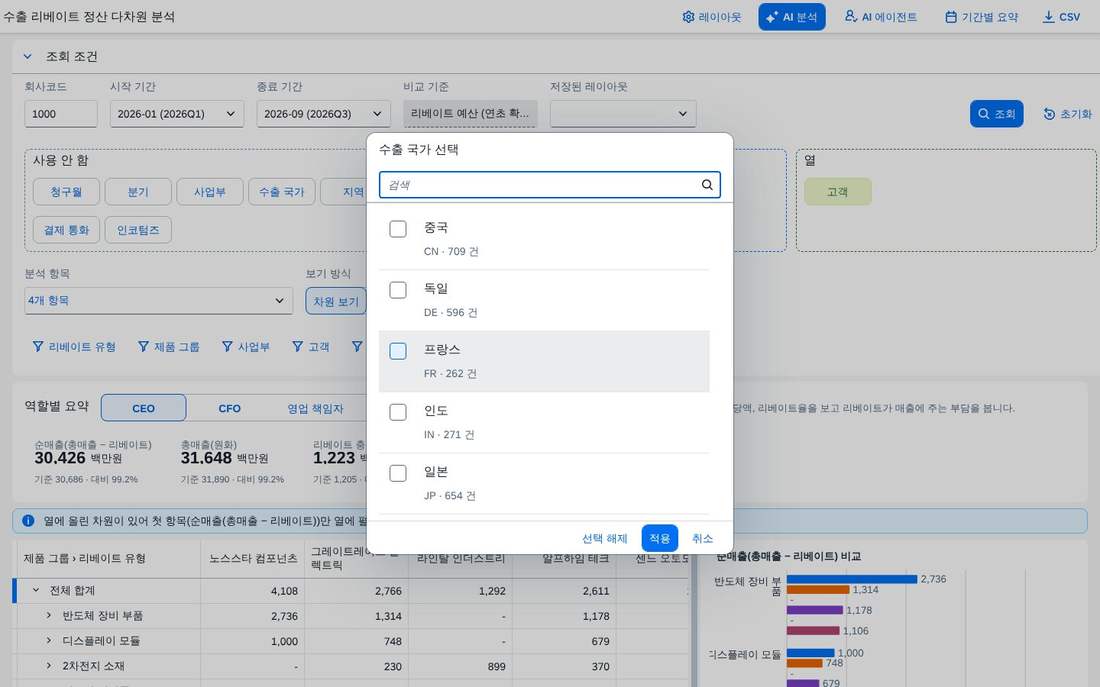The image size is (1100, 687).
Task: Expand the 2차전지 소재 row
Action: (x=48, y=665)
